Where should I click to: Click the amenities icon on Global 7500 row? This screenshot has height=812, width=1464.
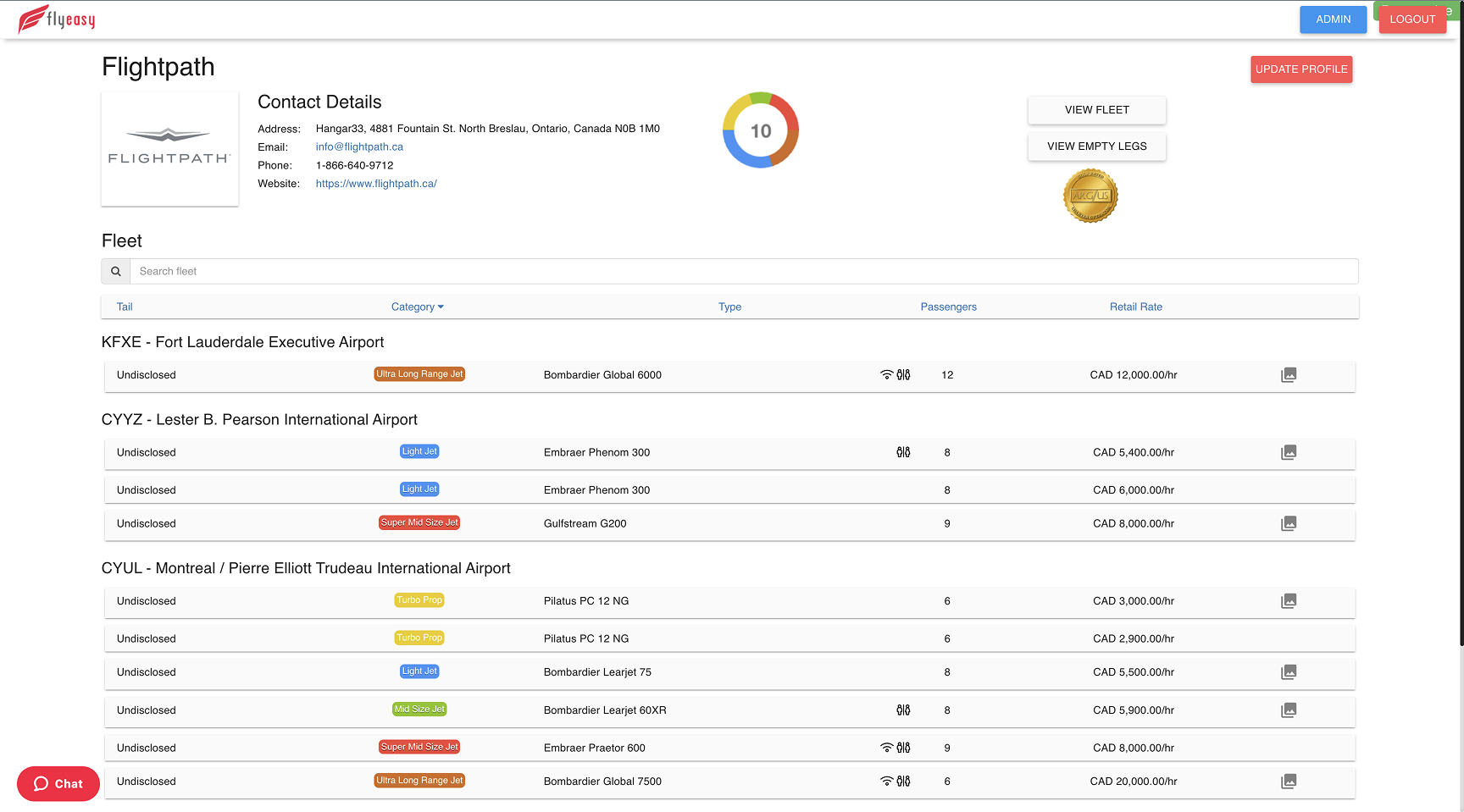click(x=904, y=781)
